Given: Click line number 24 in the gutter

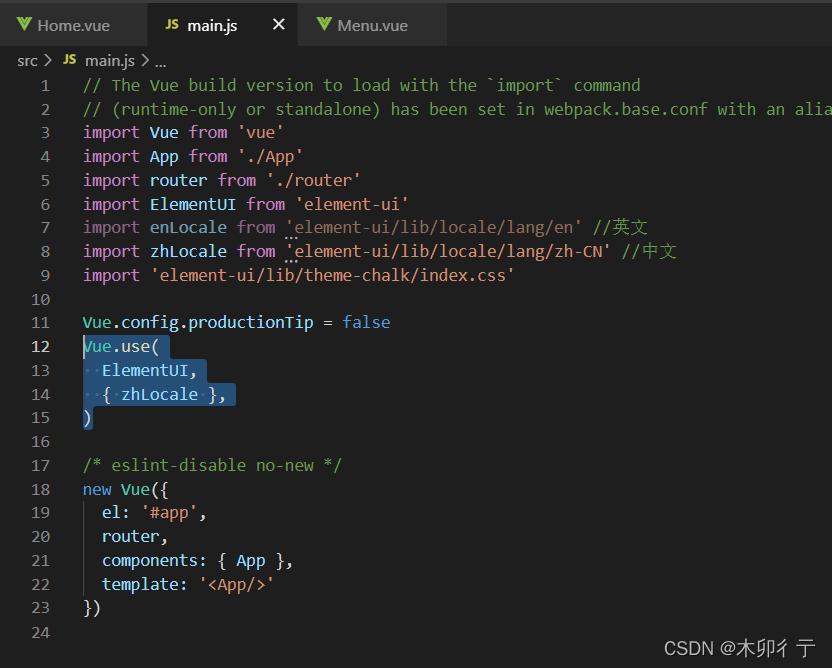Looking at the screenshot, I should tap(40, 632).
